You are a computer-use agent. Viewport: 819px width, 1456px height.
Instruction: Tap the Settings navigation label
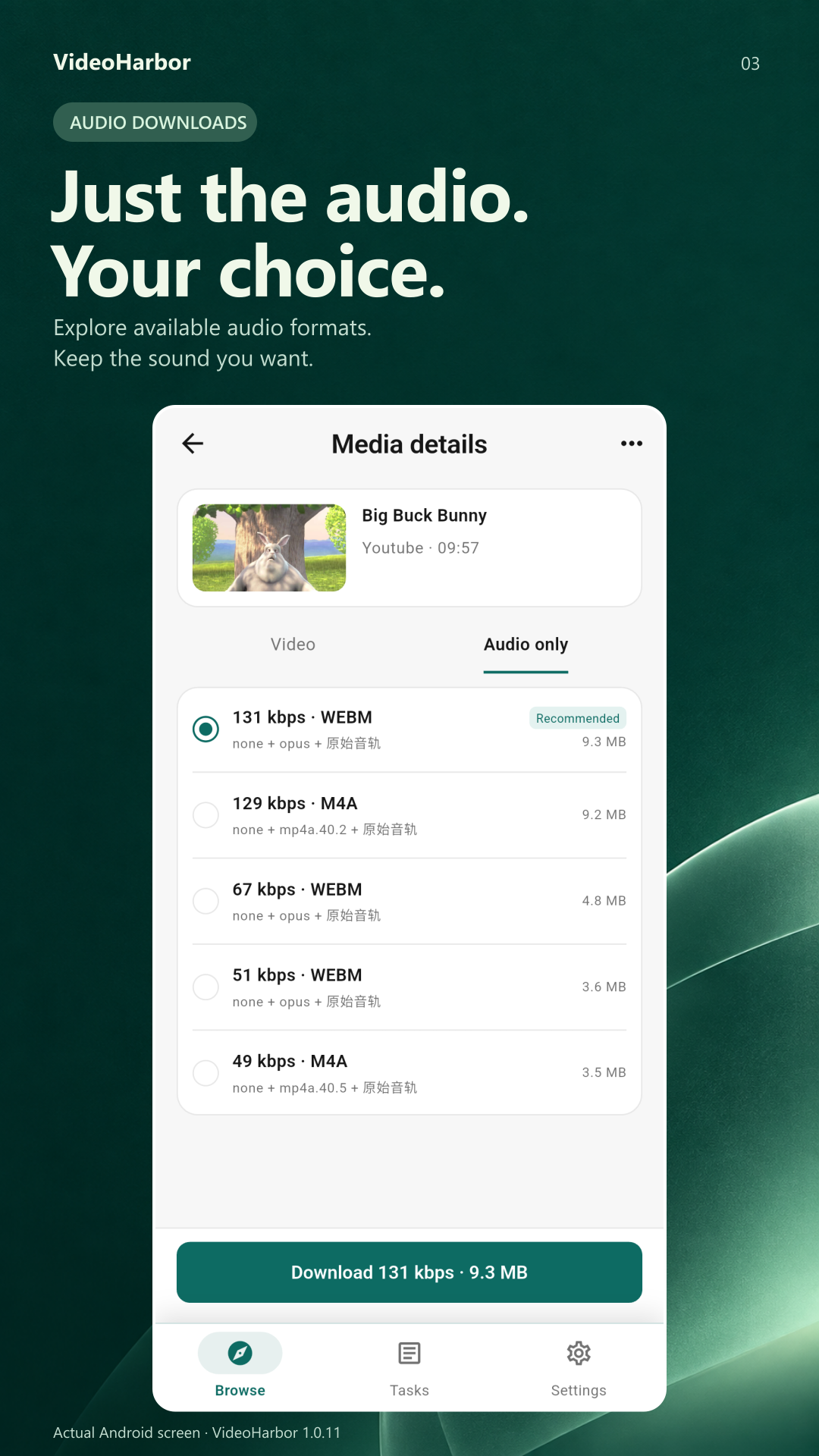pos(579,1390)
